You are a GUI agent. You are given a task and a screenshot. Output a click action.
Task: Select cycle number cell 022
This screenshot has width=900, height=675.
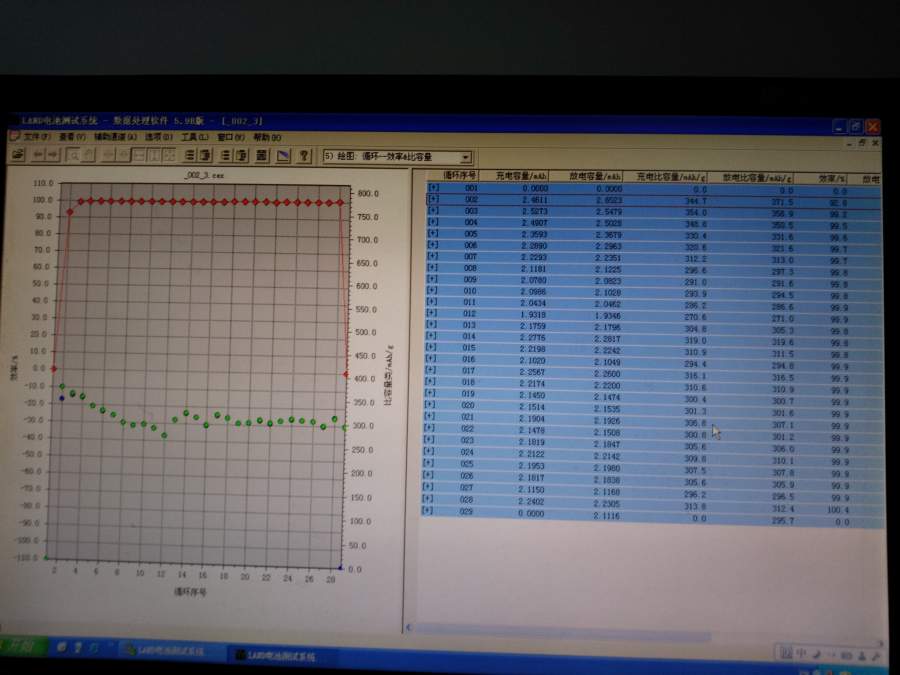tap(468, 429)
